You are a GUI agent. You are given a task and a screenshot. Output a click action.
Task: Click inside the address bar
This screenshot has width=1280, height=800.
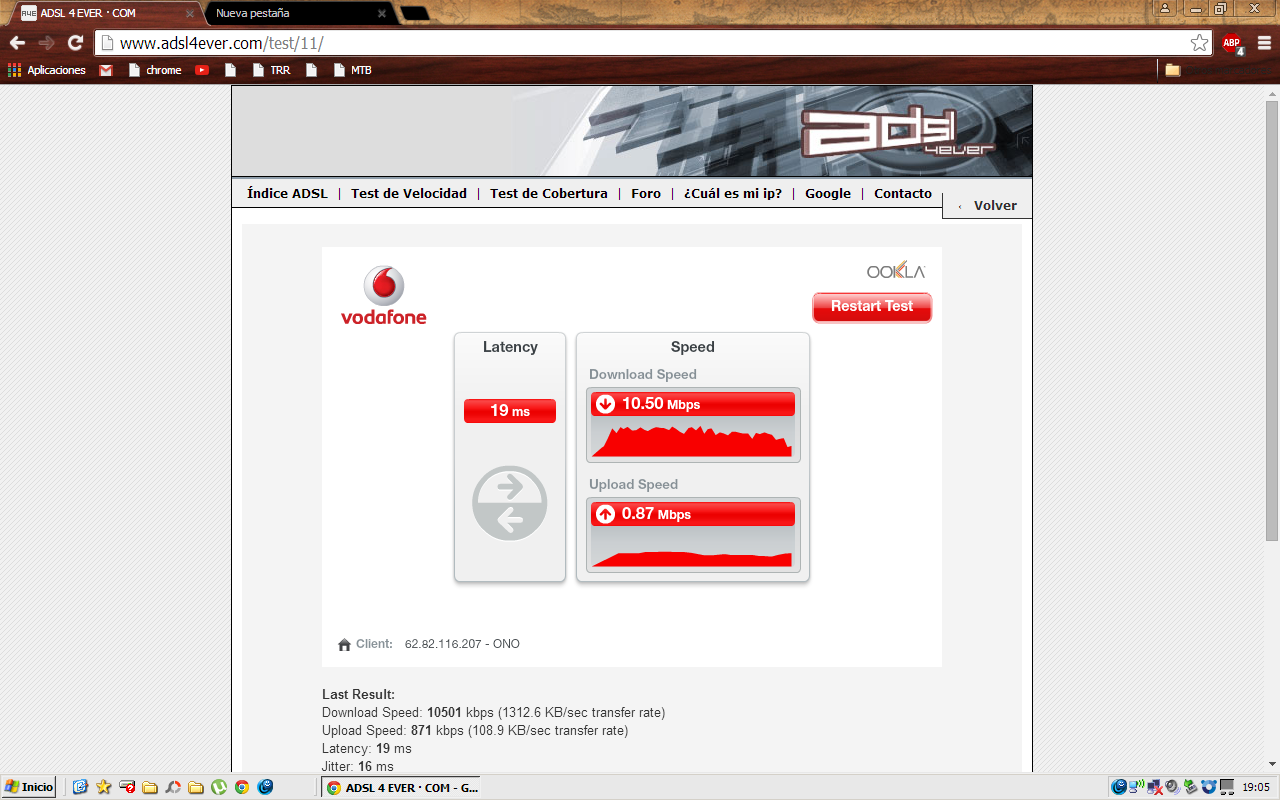click(x=500, y=43)
